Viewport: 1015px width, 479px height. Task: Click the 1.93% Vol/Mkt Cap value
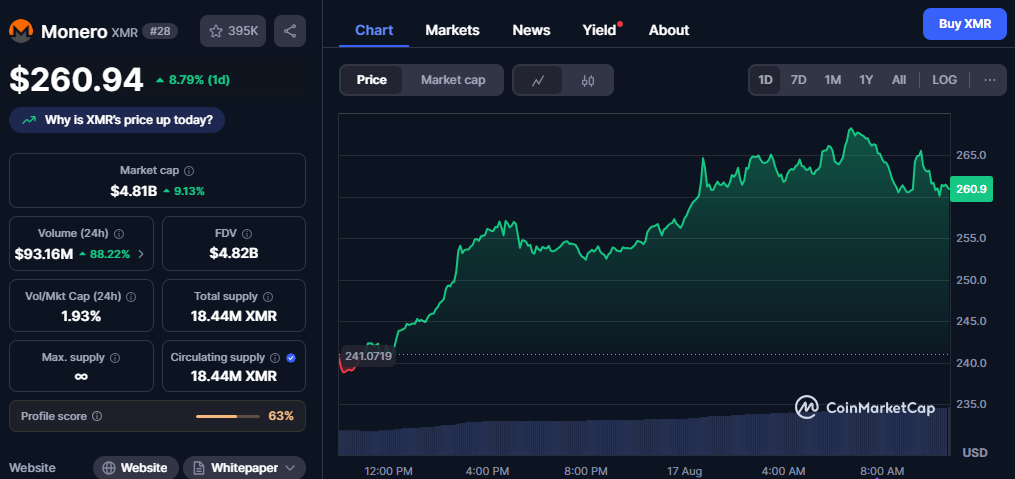click(81, 317)
